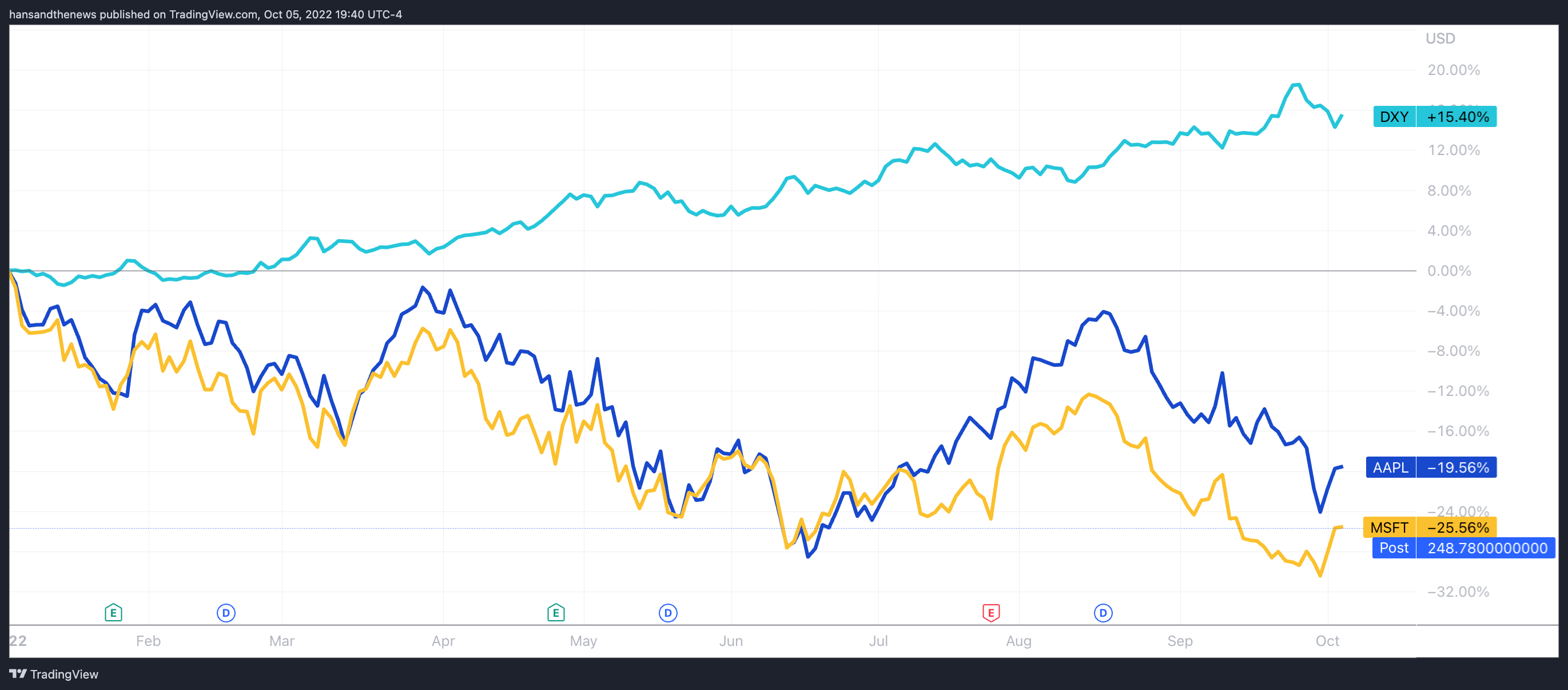Open the dividend marker in mid-February
1568x690 pixels.
[226, 613]
